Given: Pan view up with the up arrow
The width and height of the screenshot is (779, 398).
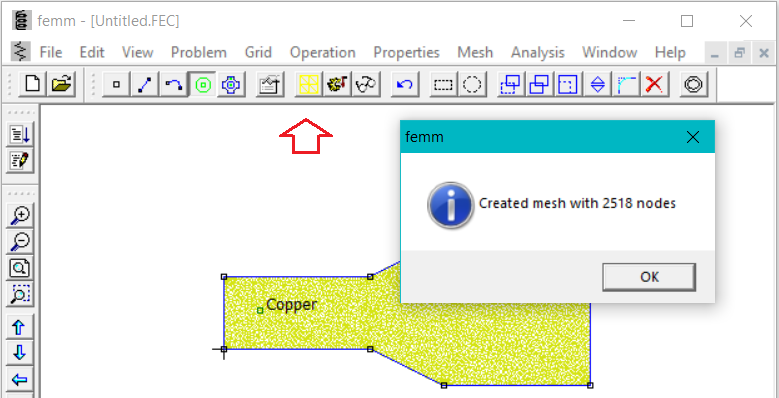Looking at the screenshot, I should [20, 327].
